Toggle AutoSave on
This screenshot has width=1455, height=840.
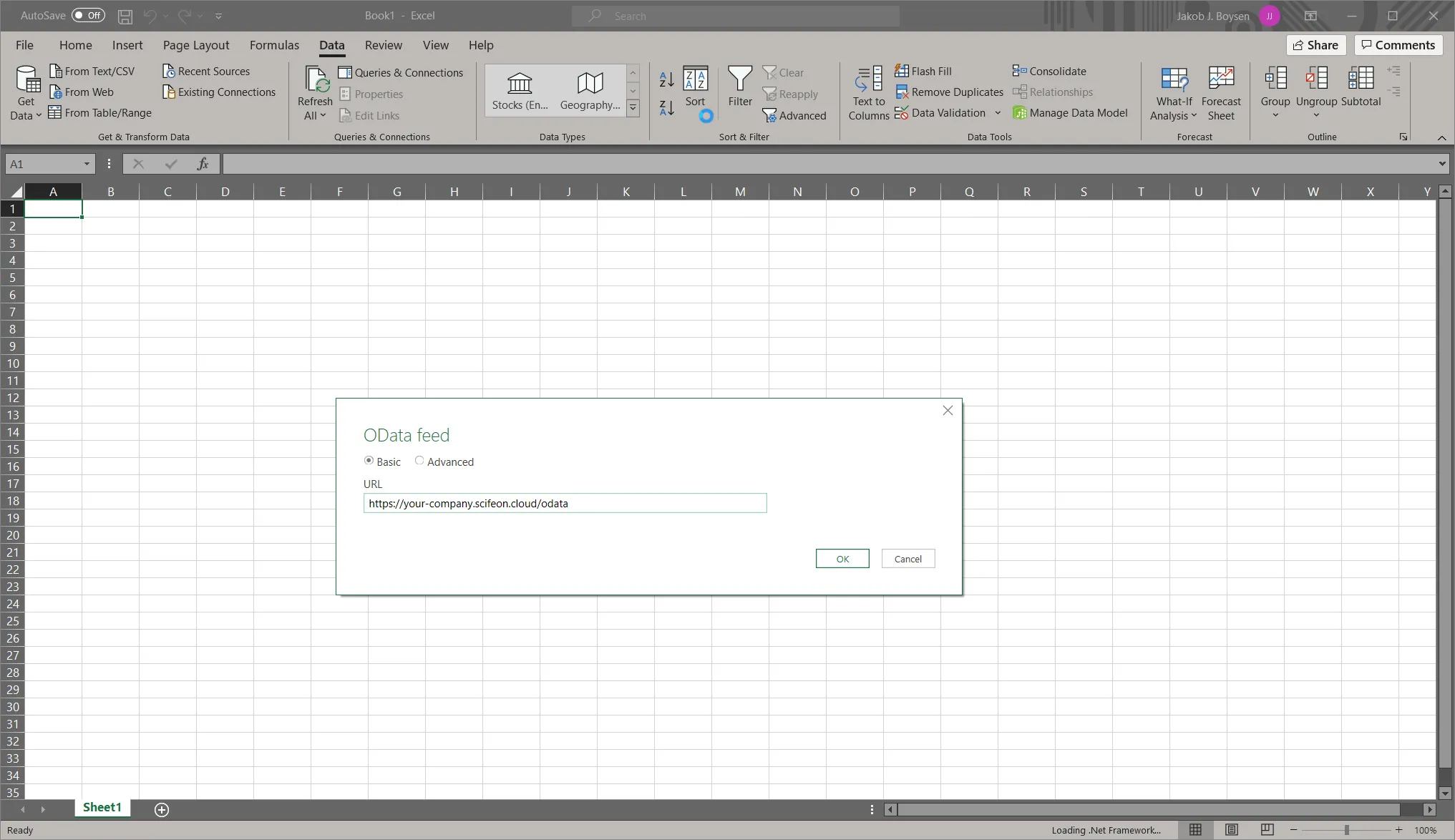[88, 15]
